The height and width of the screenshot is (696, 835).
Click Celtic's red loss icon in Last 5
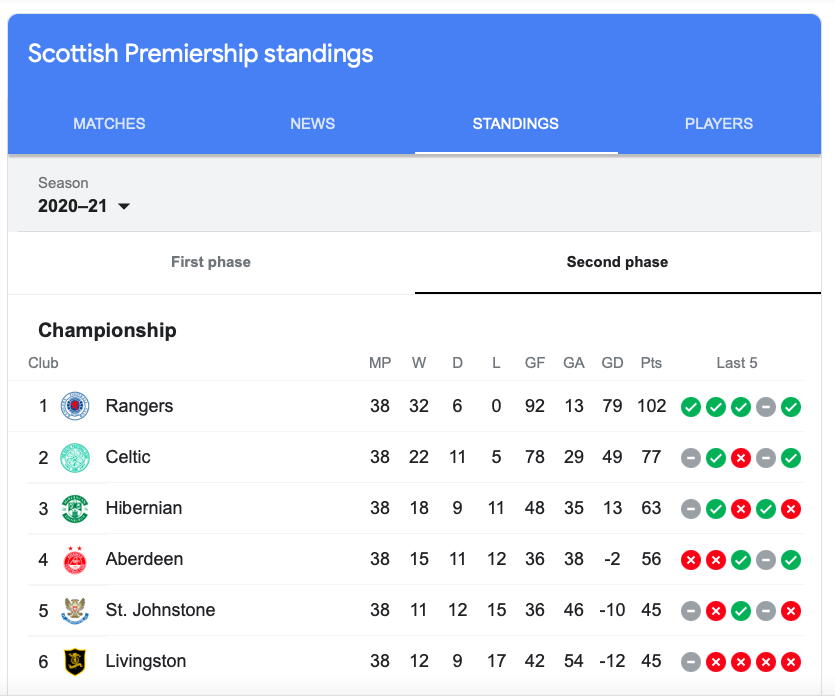[741, 458]
